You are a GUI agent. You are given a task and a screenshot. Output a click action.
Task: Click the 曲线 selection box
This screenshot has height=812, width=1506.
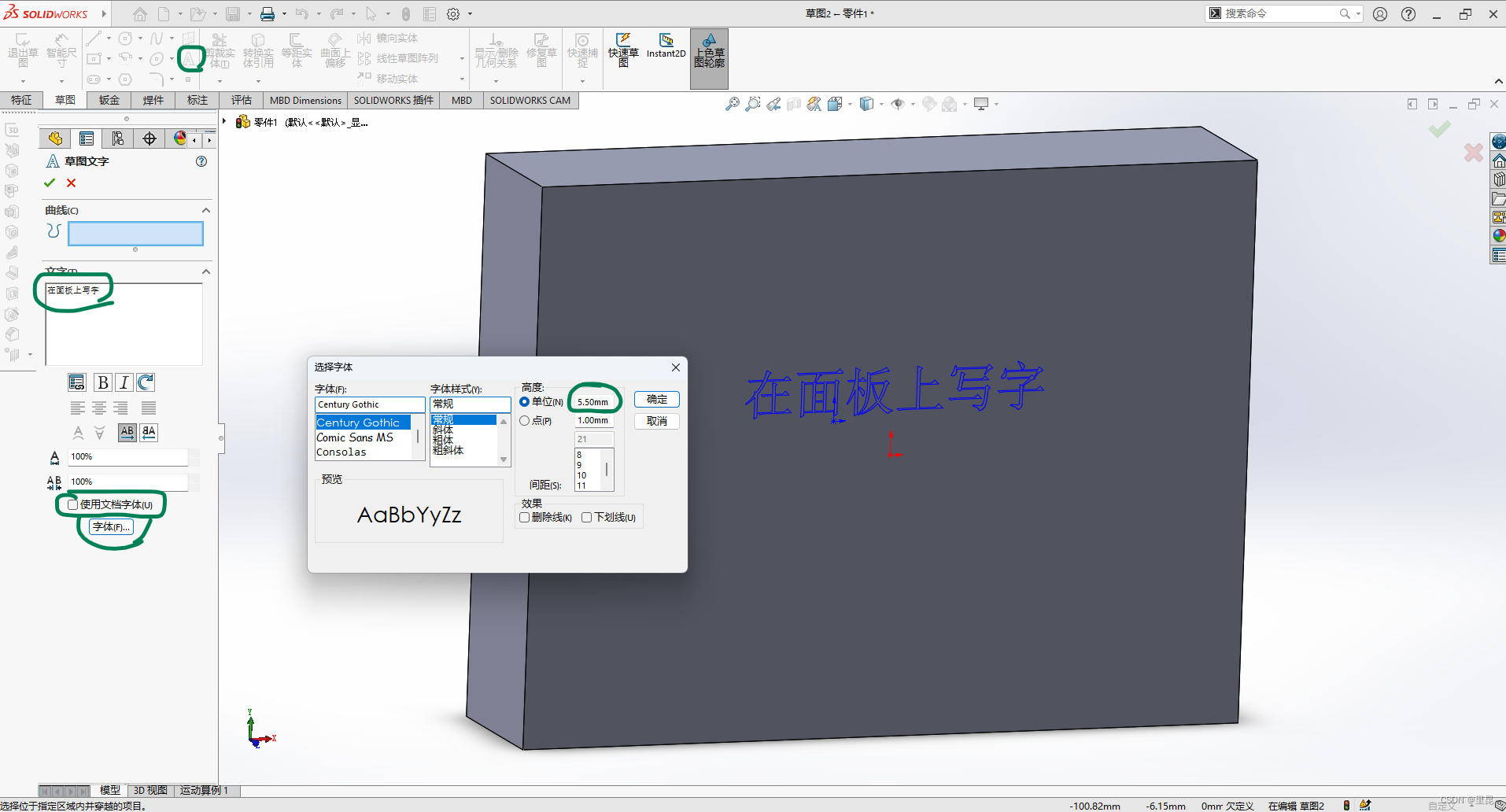[x=135, y=234]
